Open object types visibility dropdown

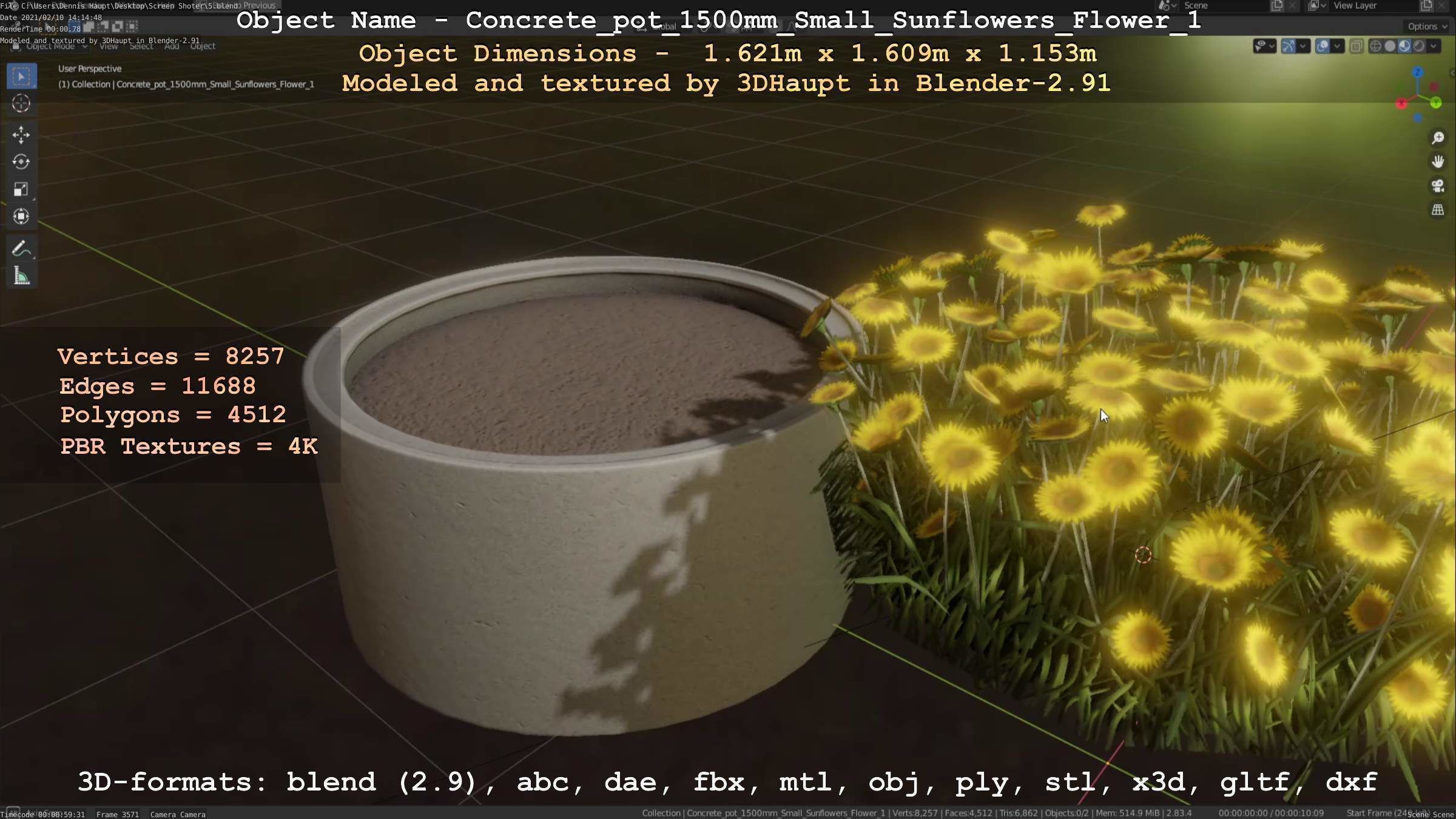pos(1265,46)
